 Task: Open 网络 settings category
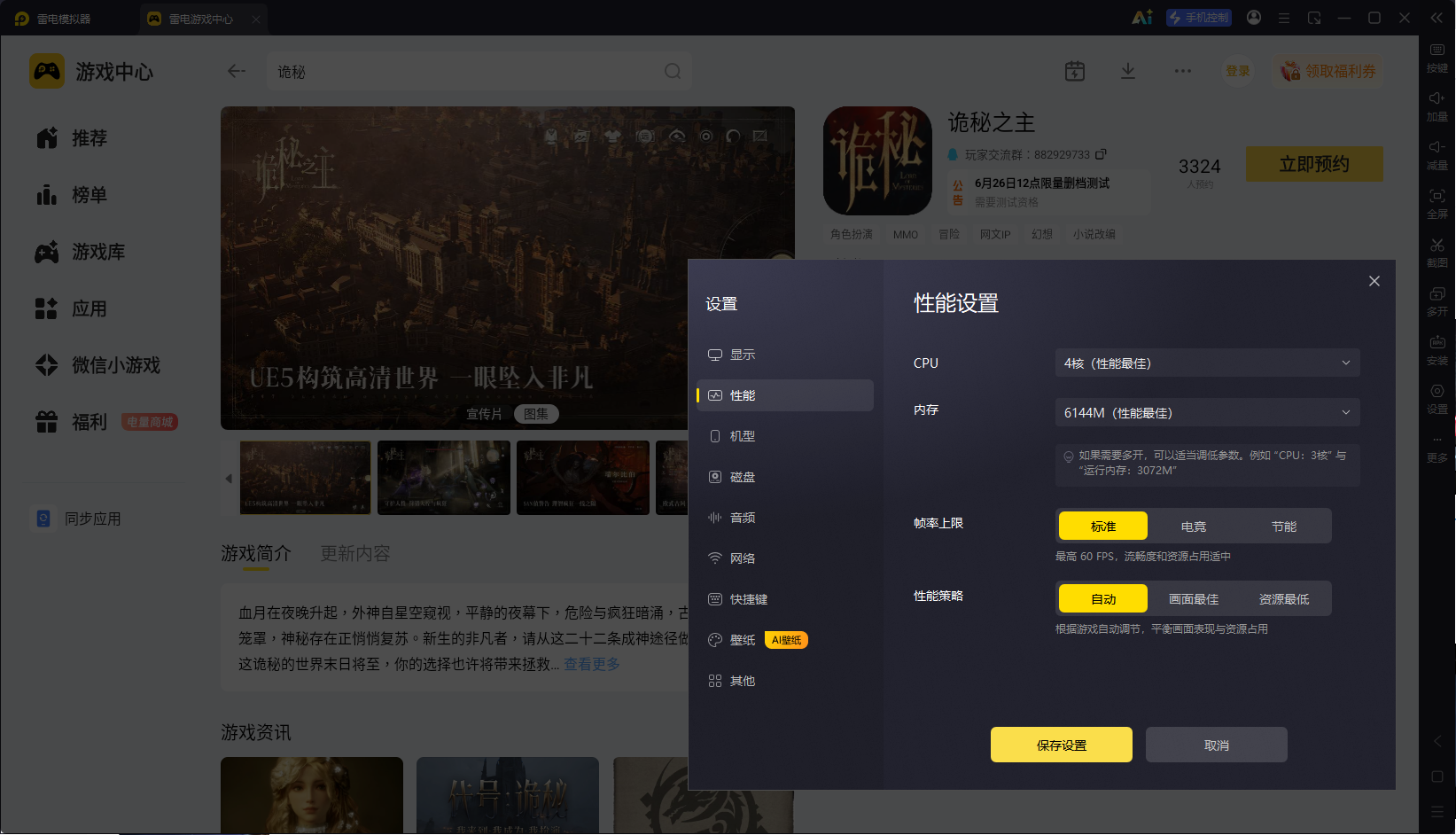point(785,558)
